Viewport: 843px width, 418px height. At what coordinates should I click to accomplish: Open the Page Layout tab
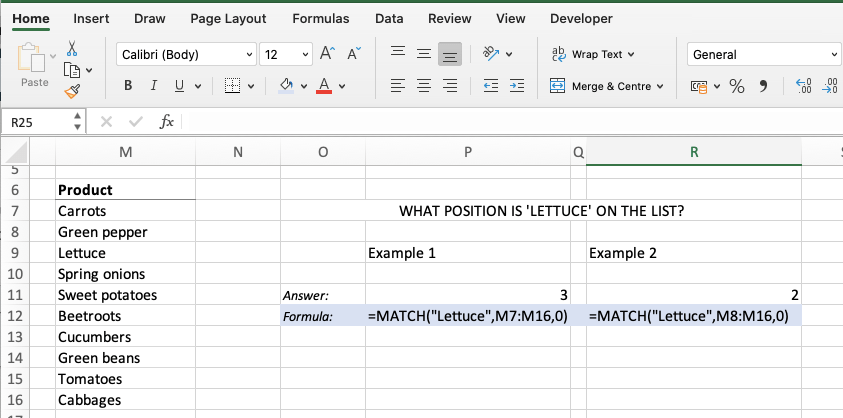coord(228,18)
